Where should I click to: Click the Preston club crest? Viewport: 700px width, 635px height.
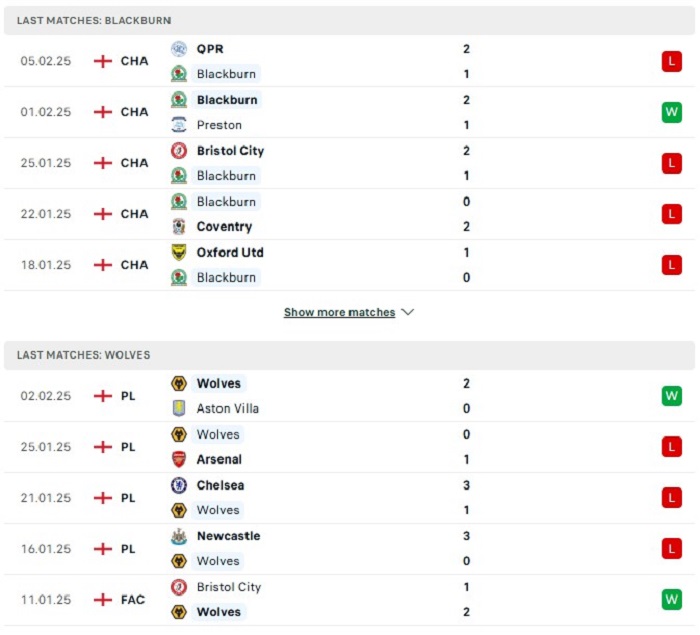179,125
